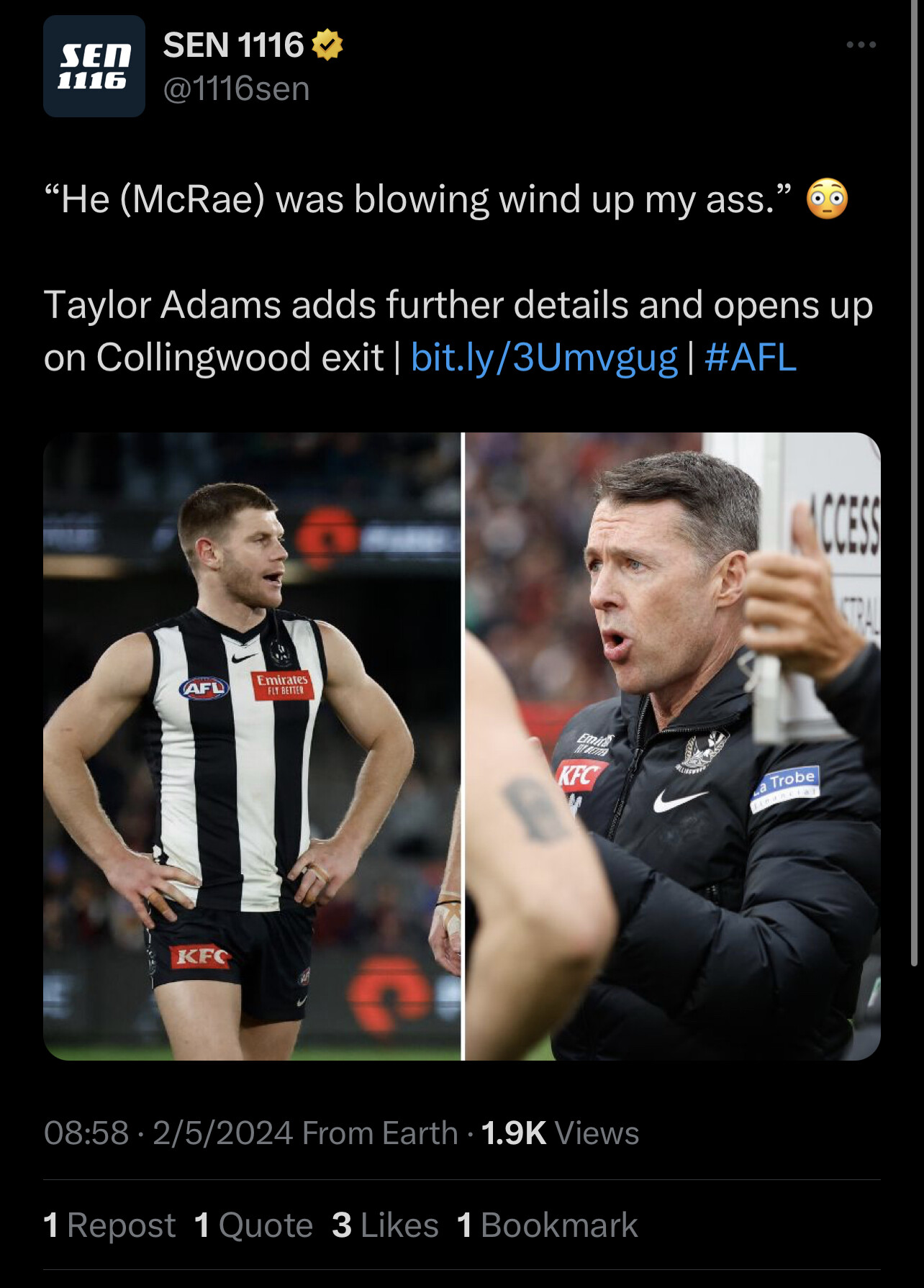This screenshot has height=1288, width=924.
Task: Open the three-dot more options menu
Action: click(x=861, y=45)
